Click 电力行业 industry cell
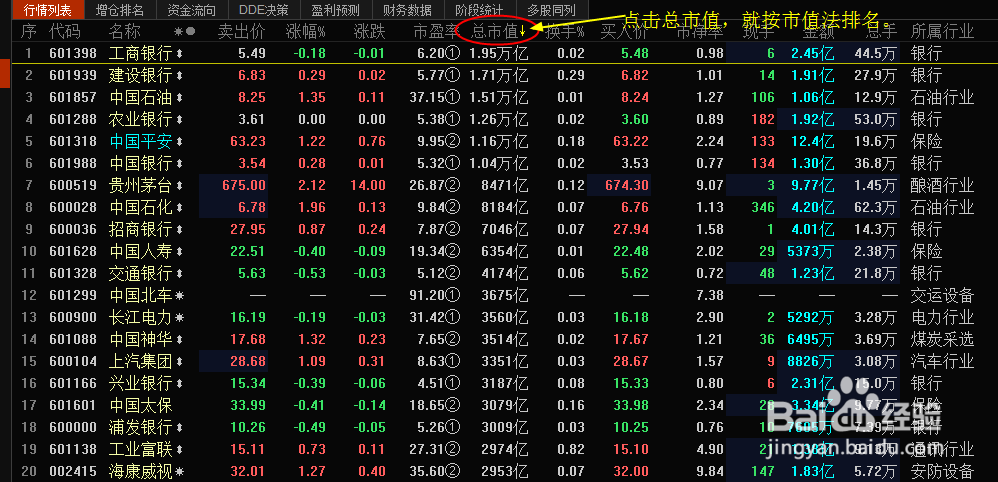This screenshot has width=998, height=482. pos(942,318)
